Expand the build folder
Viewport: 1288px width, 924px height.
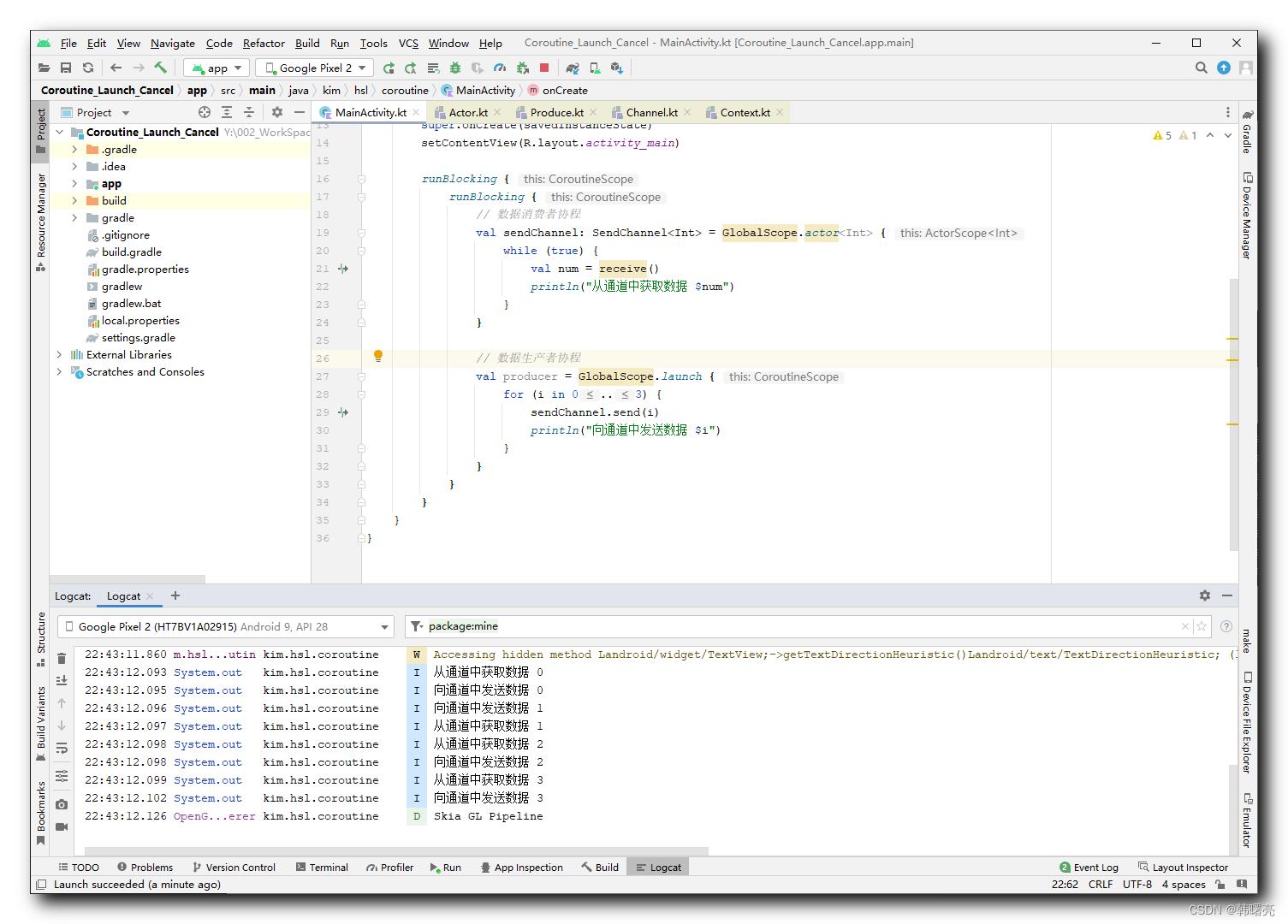click(x=74, y=200)
